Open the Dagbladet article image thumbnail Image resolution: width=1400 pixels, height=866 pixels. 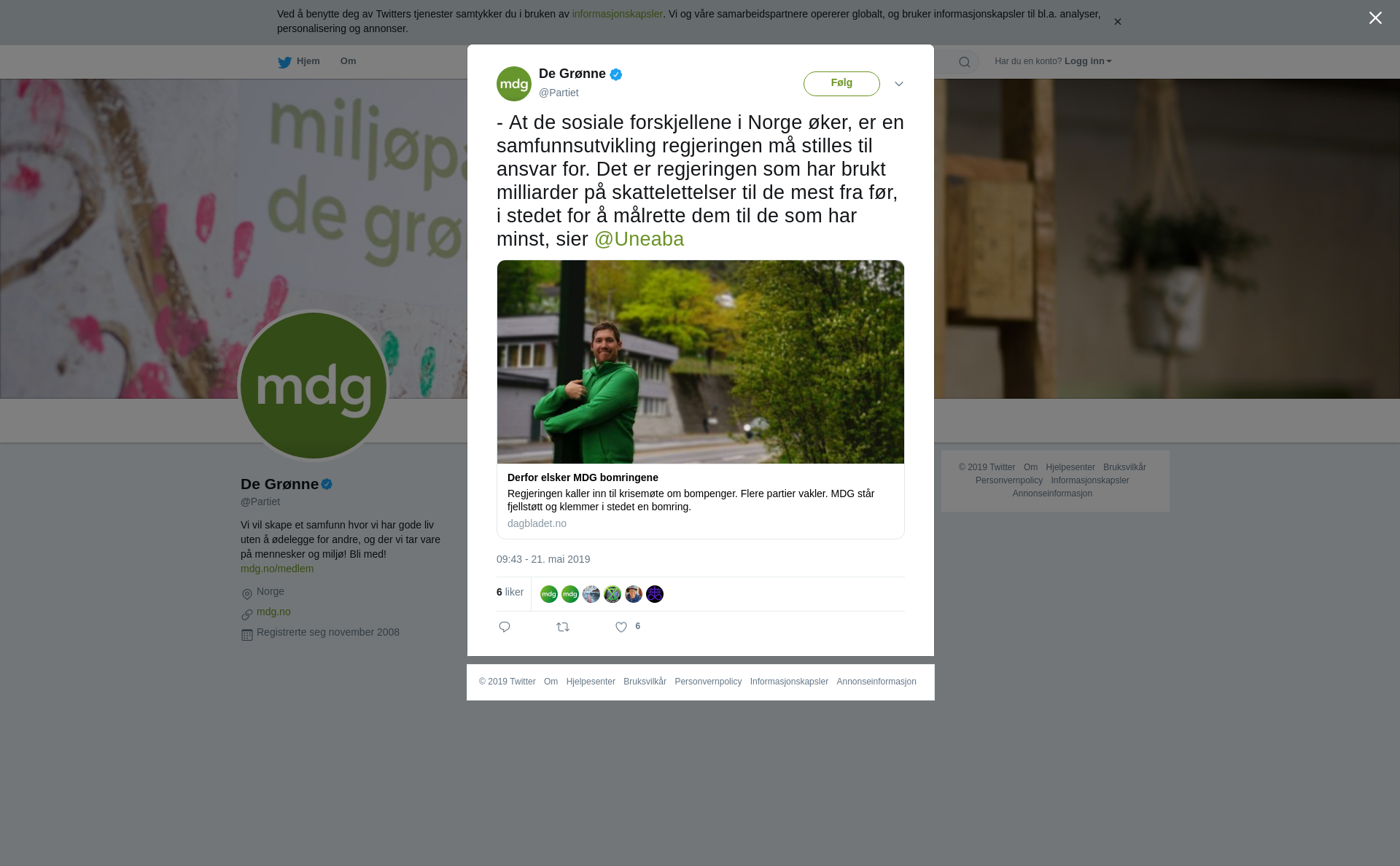[x=701, y=362]
